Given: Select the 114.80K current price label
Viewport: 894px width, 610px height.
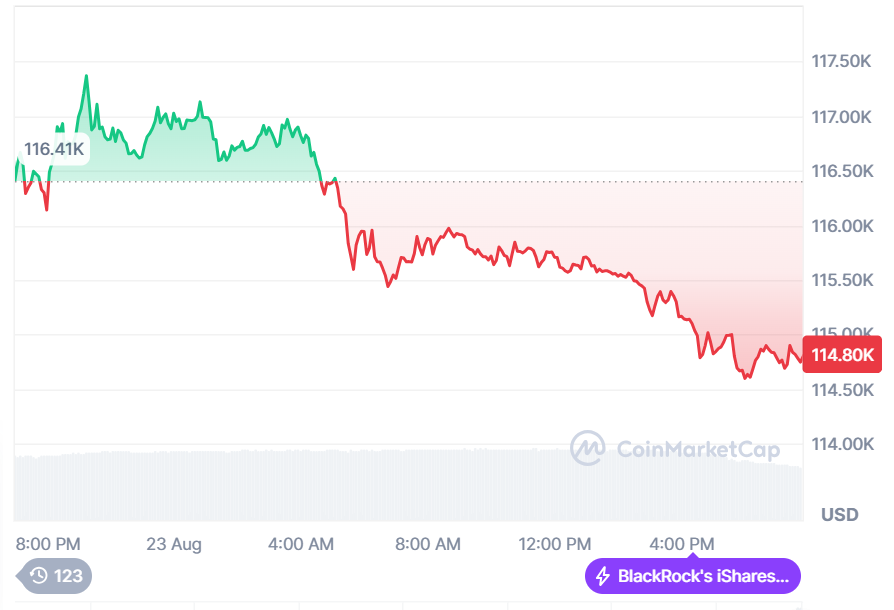Looking at the screenshot, I should (843, 355).
